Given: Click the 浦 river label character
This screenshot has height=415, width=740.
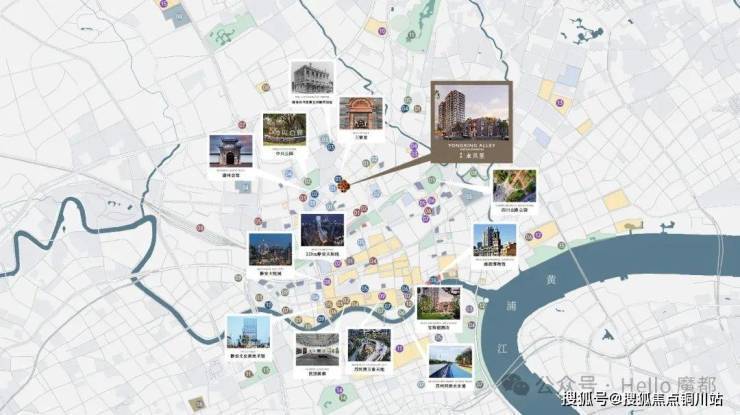Looking at the screenshot, I should 511,305.
